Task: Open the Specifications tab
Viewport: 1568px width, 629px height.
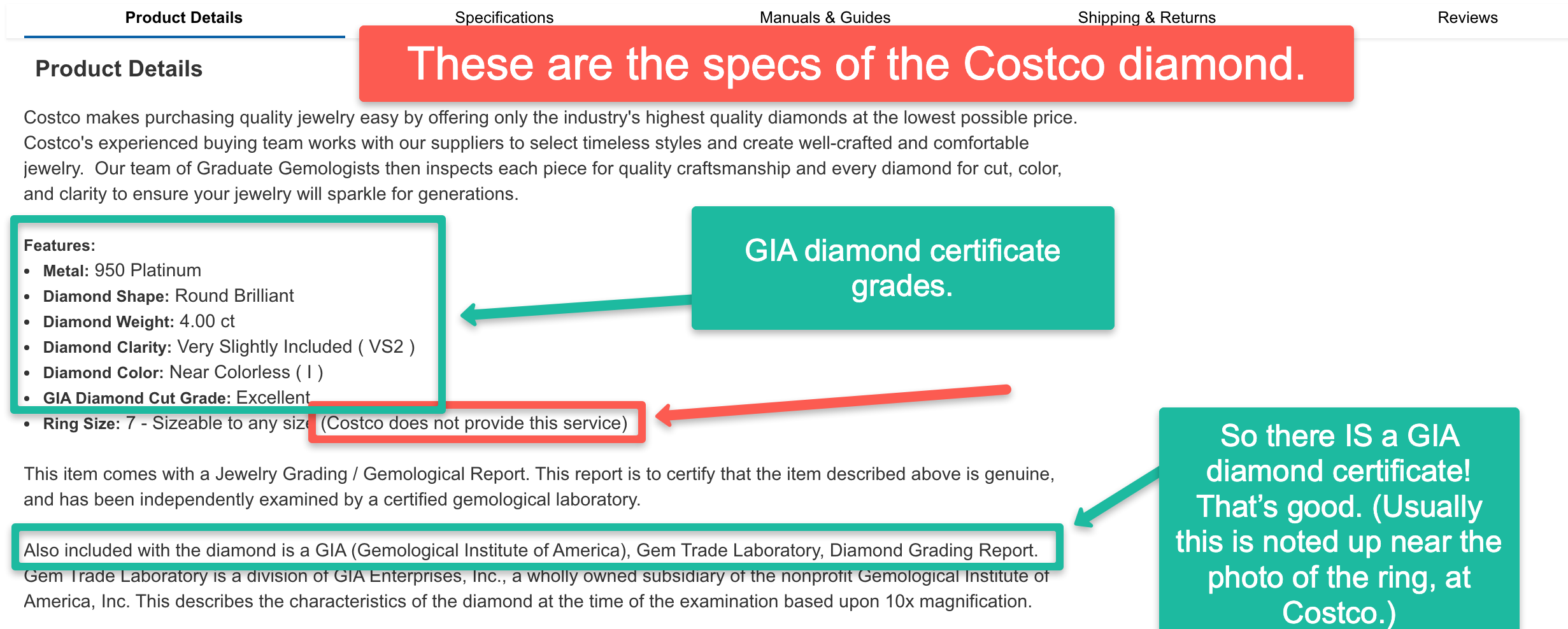Action: click(504, 17)
